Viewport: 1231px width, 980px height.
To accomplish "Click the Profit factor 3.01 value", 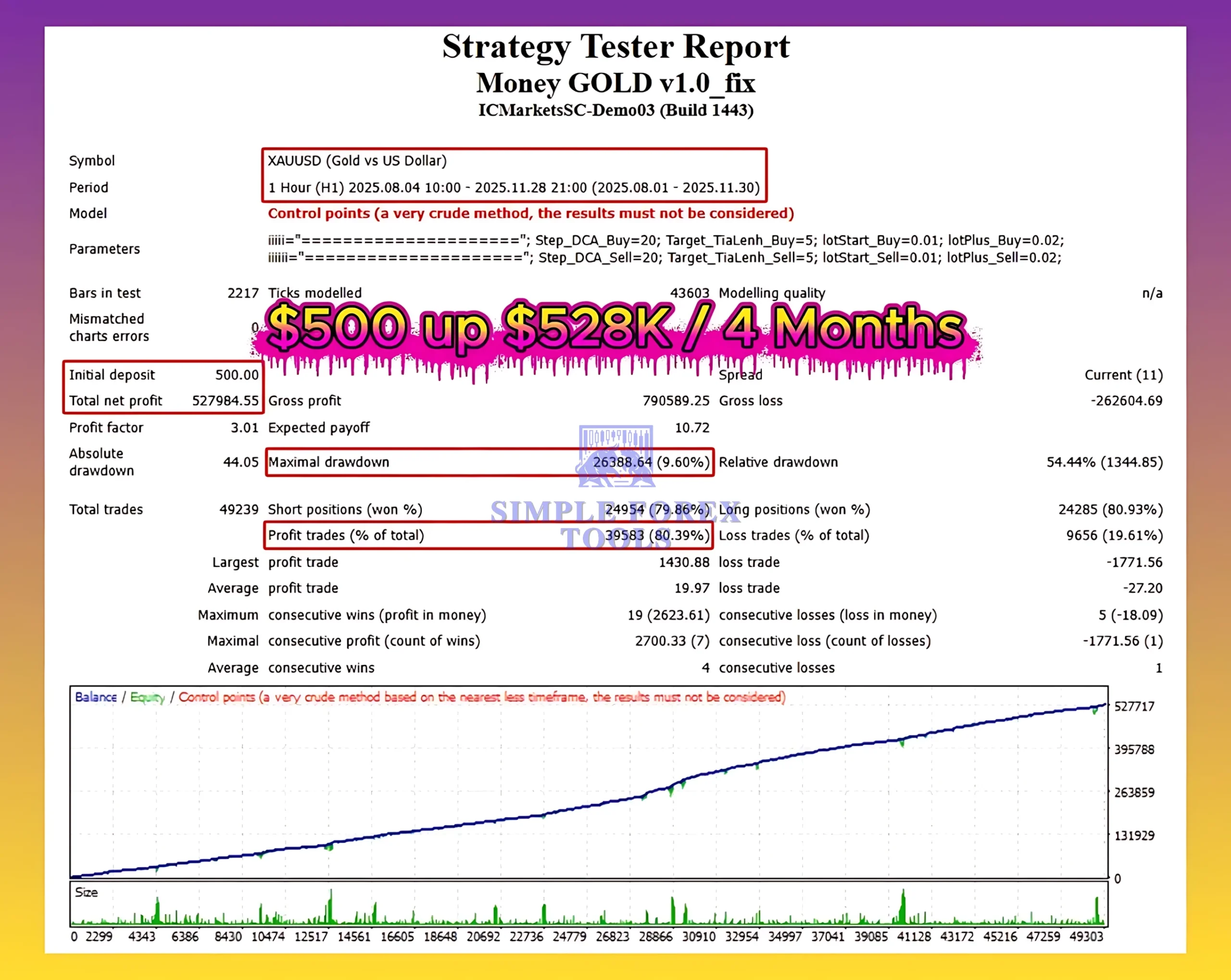I will tap(244, 427).
